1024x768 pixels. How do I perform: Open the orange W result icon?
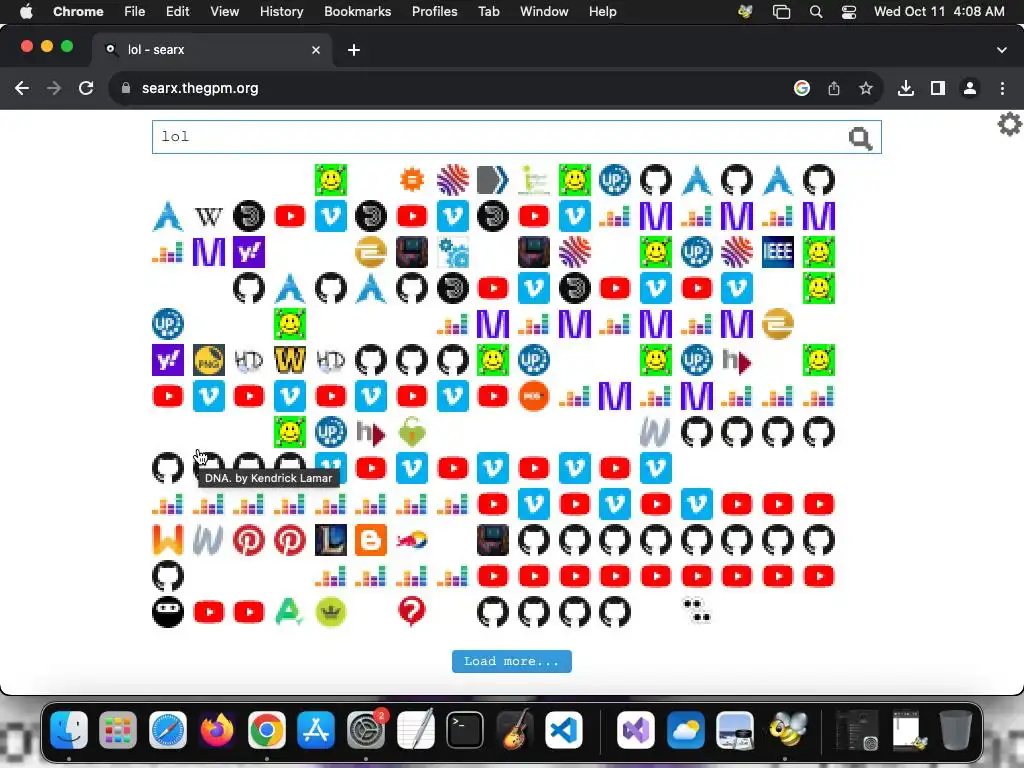point(168,540)
